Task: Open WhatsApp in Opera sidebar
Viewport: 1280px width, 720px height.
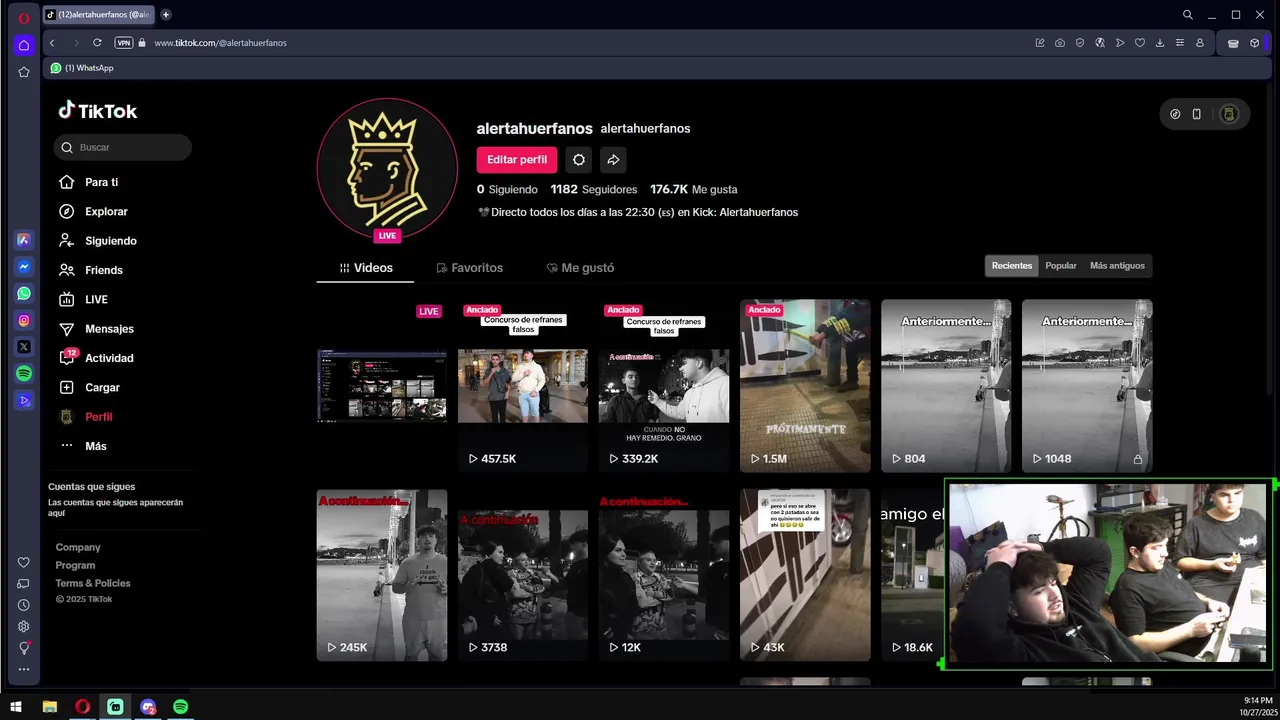Action: click(24, 294)
